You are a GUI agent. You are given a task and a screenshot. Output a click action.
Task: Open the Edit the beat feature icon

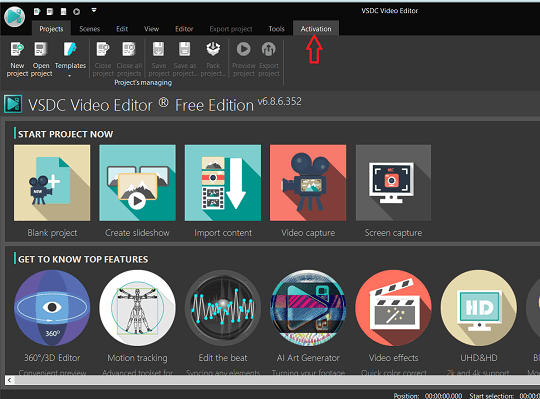coord(223,308)
